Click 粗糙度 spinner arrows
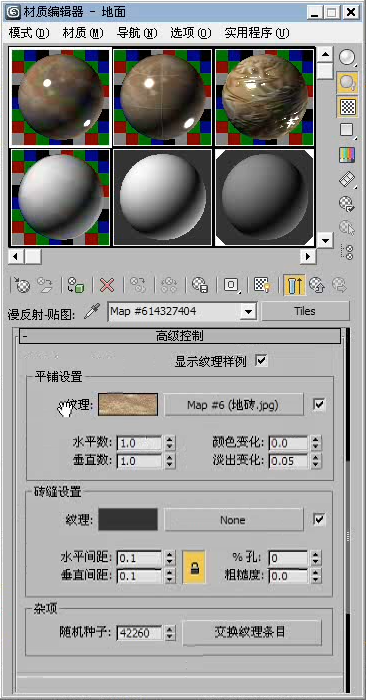The image size is (366, 700). pyautogui.click(x=316, y=576)
